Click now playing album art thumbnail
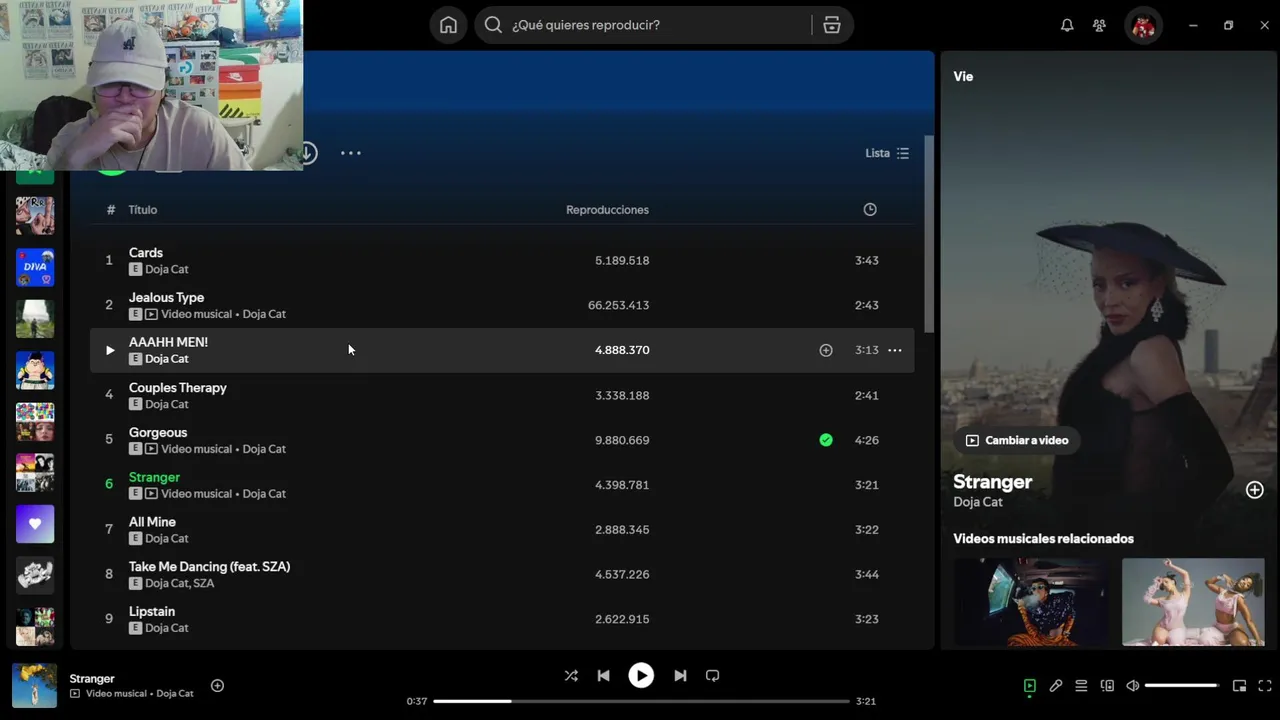The width and height of the screenshot is (1280, 720). coord(34,686)
